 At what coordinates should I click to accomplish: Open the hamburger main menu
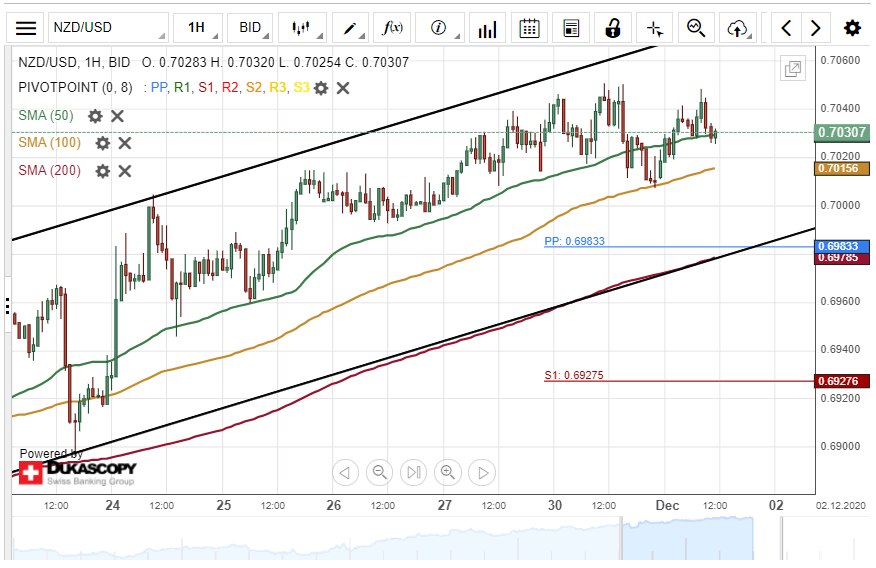click(27, 28)
